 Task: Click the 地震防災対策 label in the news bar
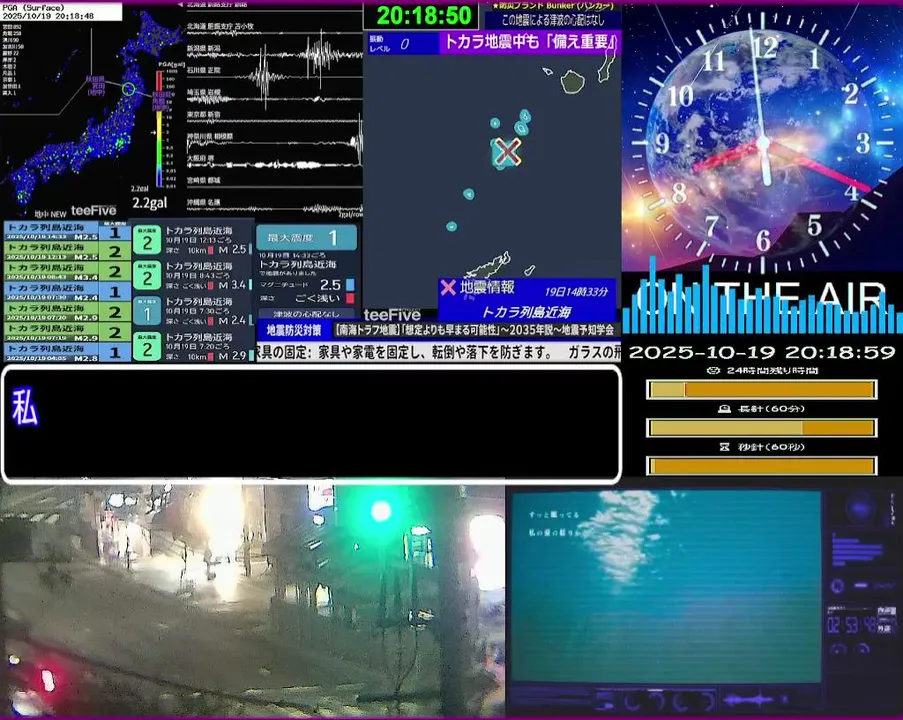point(294,330)
